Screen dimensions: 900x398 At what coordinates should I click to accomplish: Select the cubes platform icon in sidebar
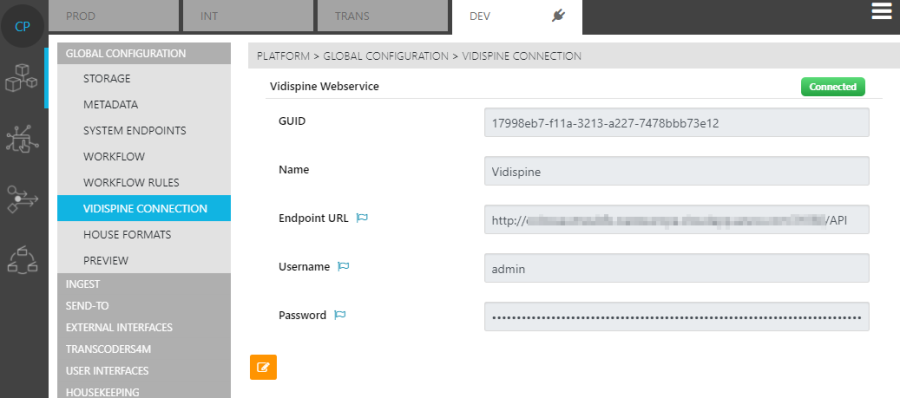click(x=21, y=78)
